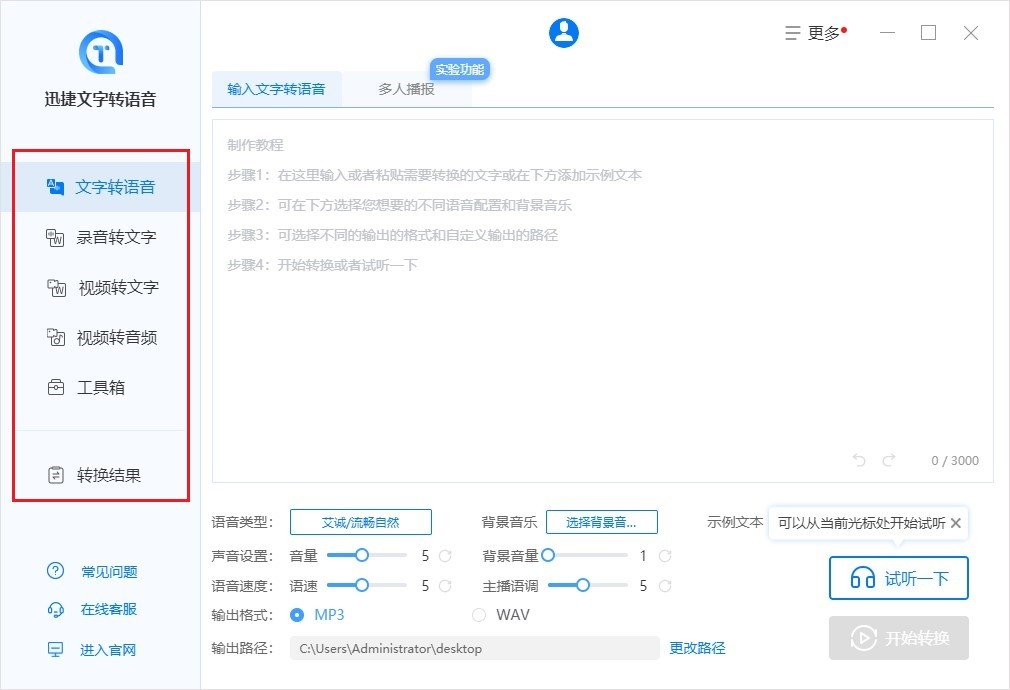Viewport: 1010px width, 690px height.
Task: Click 试听一下 preview button
Action: click(899, 578)
